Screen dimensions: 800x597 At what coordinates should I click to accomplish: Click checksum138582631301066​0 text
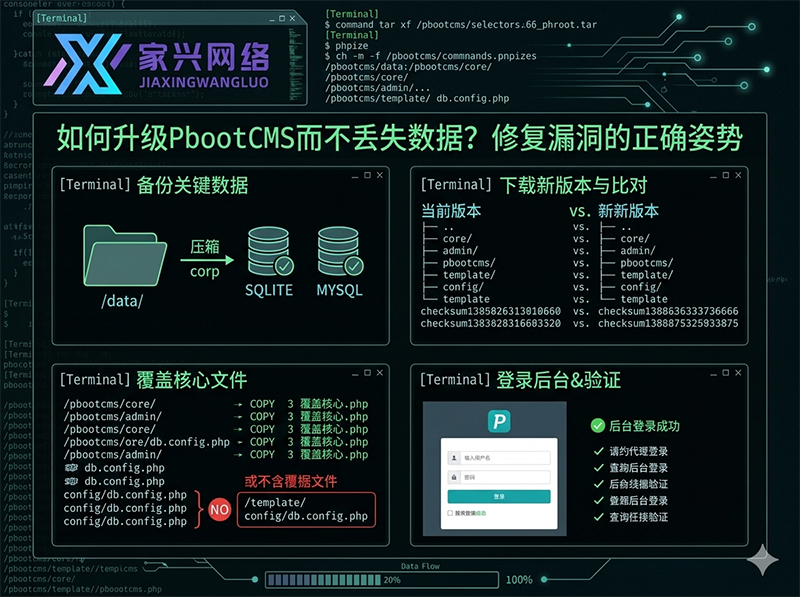coord(490,311)
